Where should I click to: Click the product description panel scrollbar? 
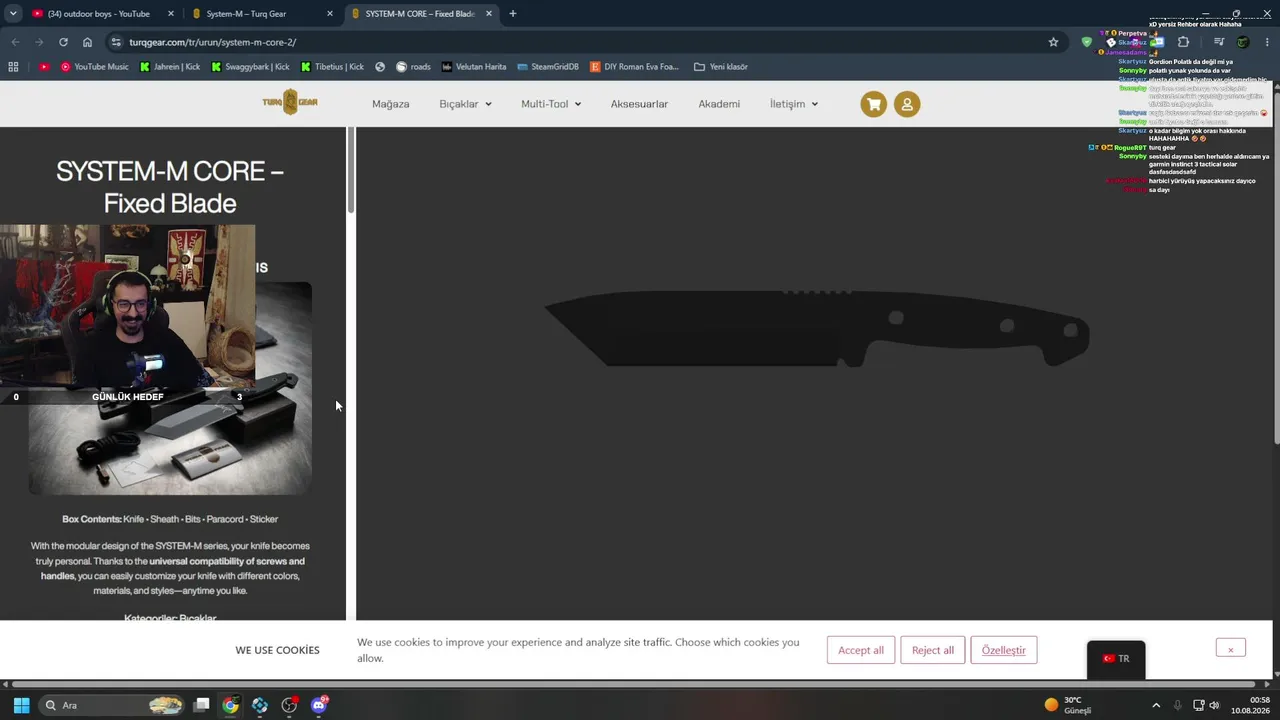(x=350, y=170)
